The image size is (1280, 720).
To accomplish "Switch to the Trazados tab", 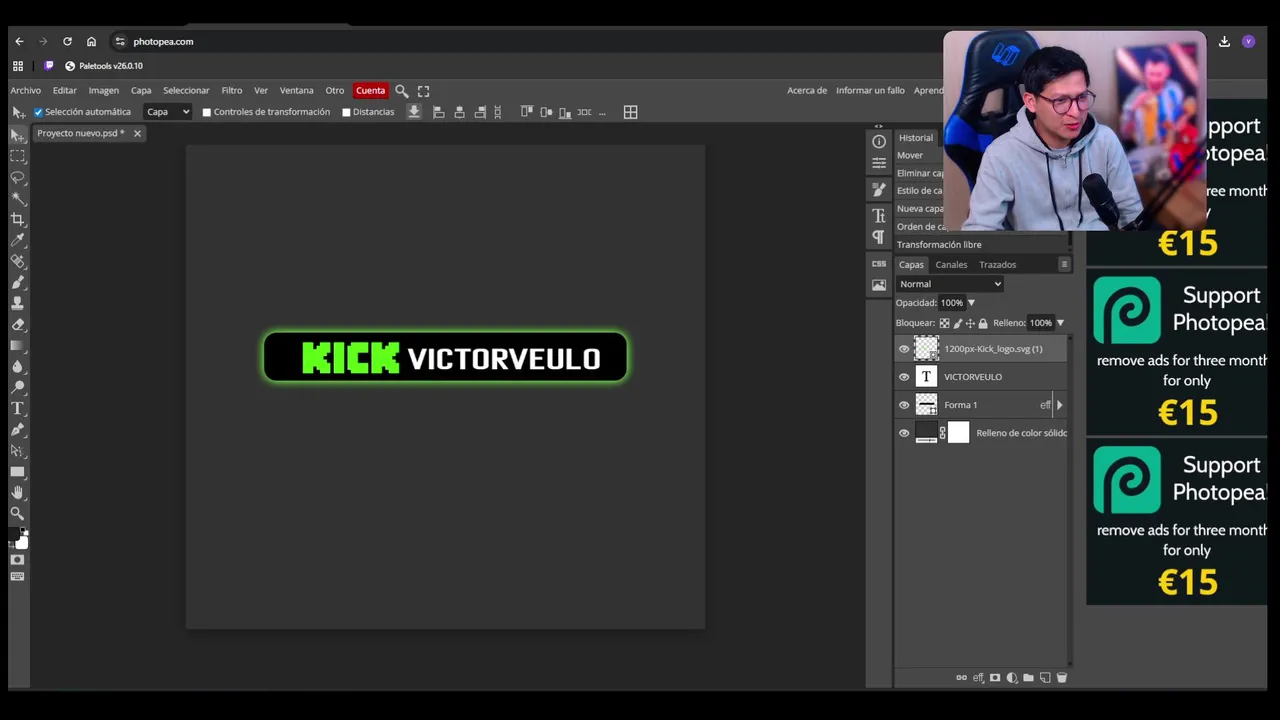I will tap(997, 265).
